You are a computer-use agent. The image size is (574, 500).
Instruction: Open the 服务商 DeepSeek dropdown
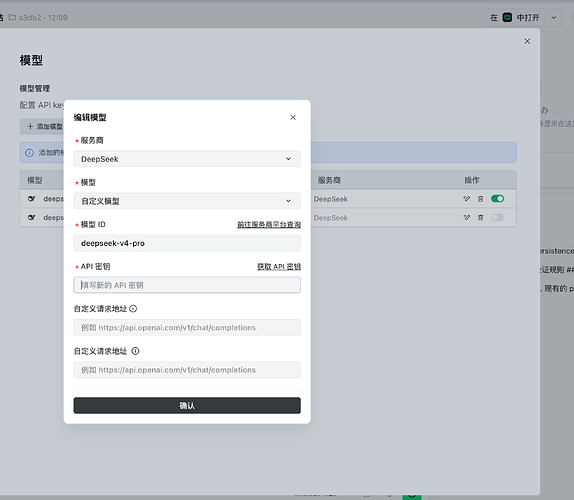click(187, 159)
